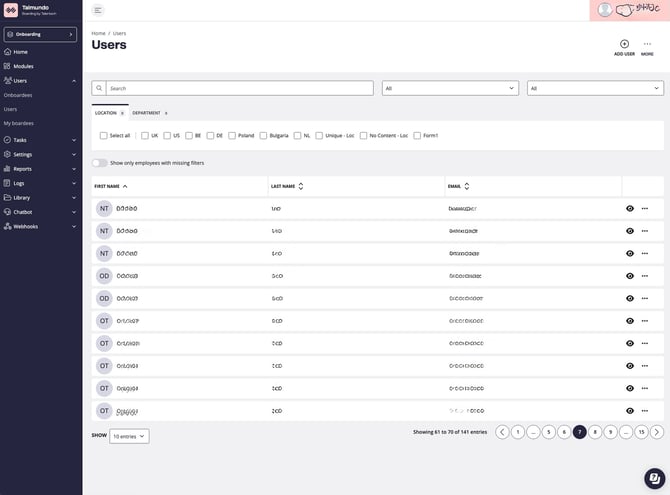
Task: Check the UK location checkbox
Action: (145, 136)
